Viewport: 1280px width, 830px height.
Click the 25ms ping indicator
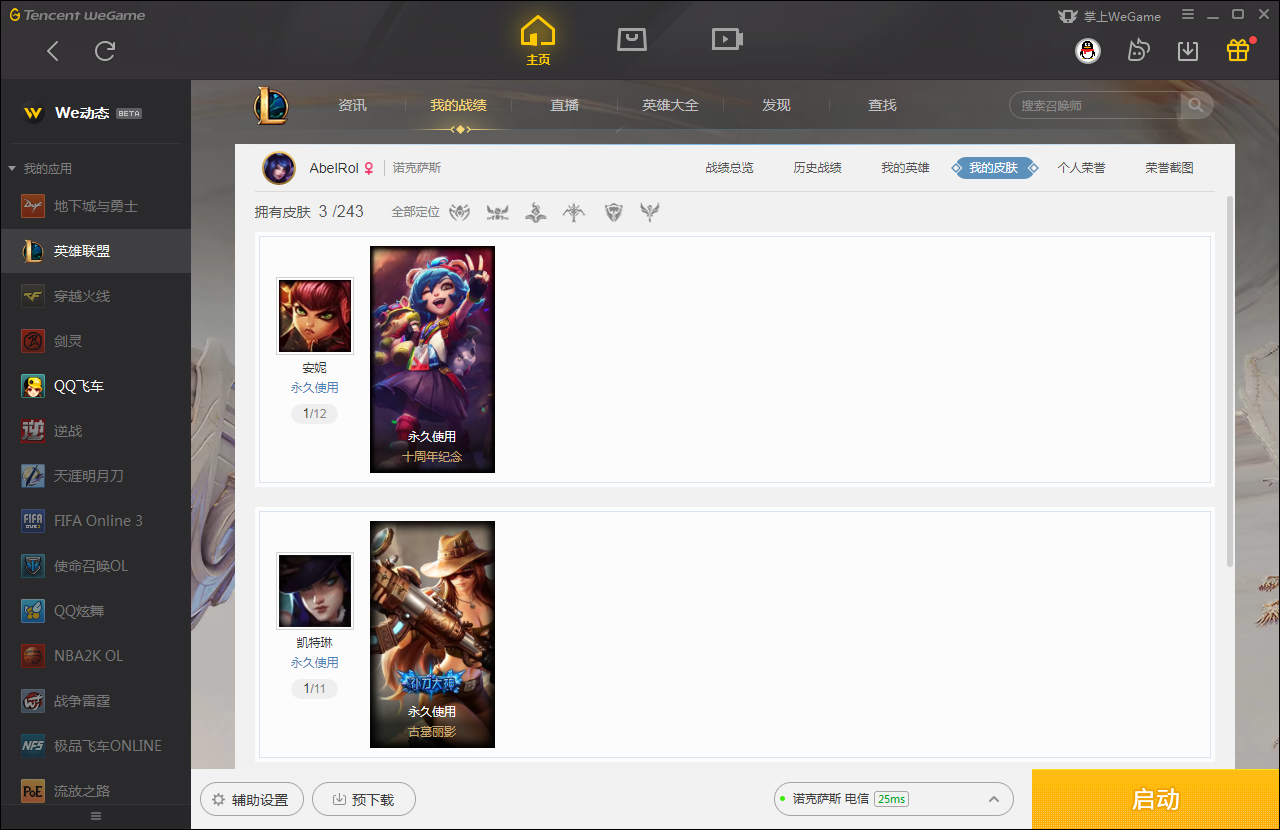[x=891, y=799]
